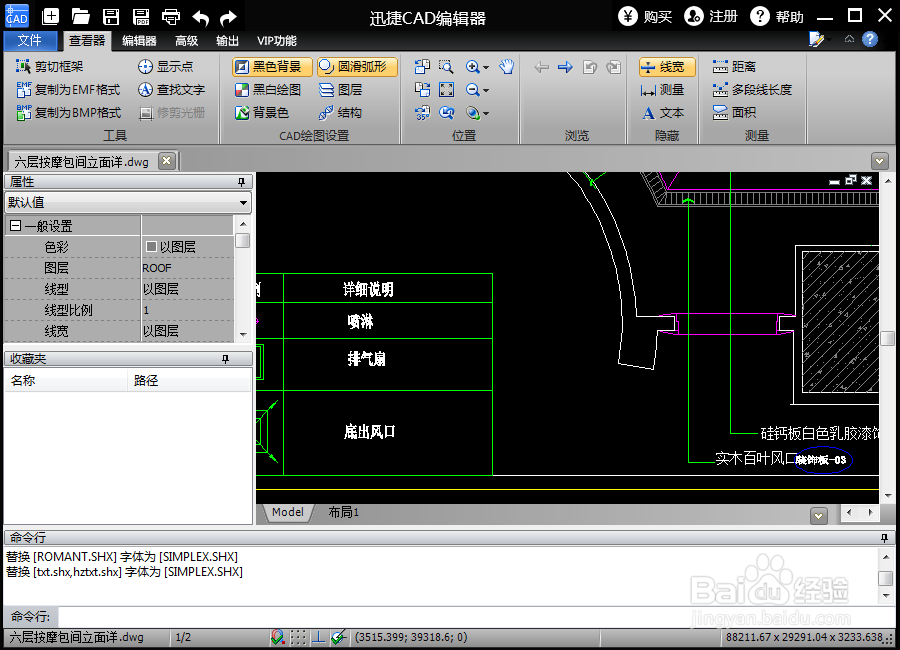The height and width of the screenshot is (650, 900).
Task: Open 查找文字 find text tool
Action: point(171,90)
